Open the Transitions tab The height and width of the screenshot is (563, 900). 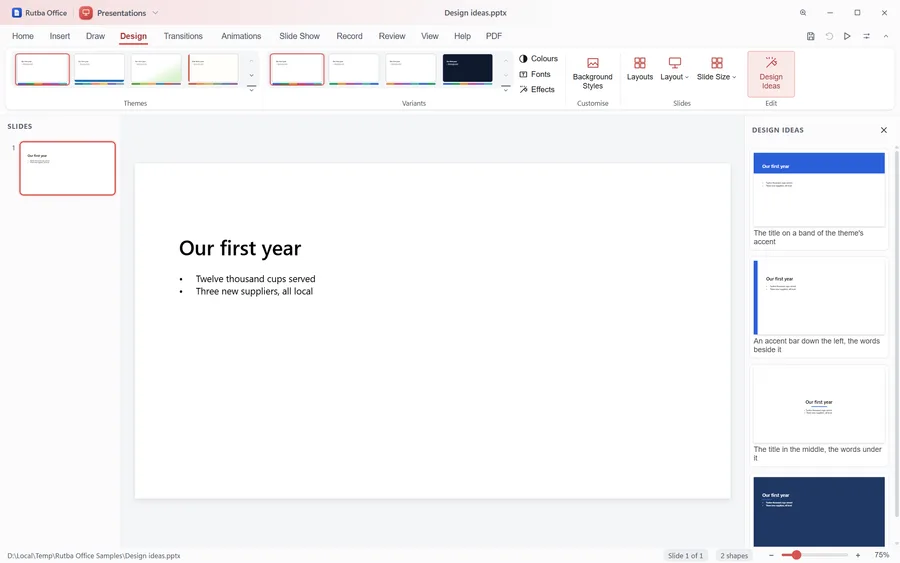tap(183, 36)
